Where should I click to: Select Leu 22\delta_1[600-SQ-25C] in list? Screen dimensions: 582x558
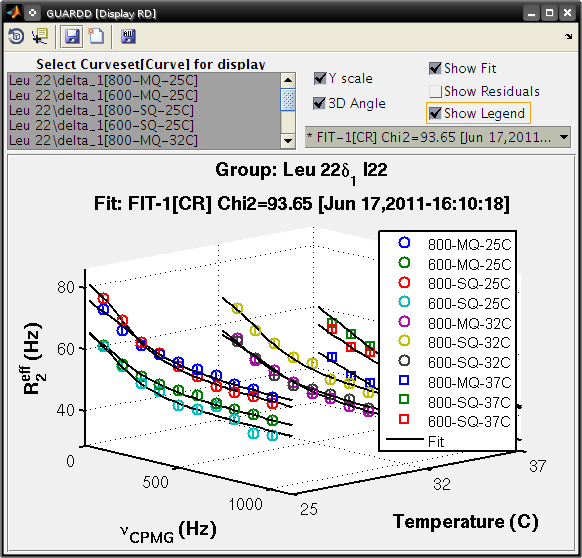(x=144, y=125)
